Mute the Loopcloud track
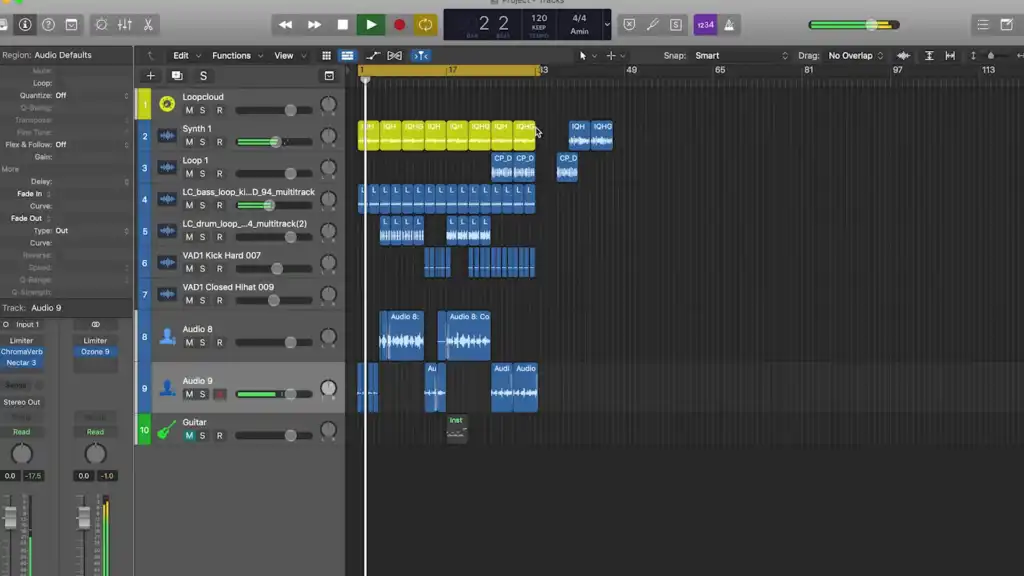Viewport: 1024px width, 576px height. (x=189, y=110)
